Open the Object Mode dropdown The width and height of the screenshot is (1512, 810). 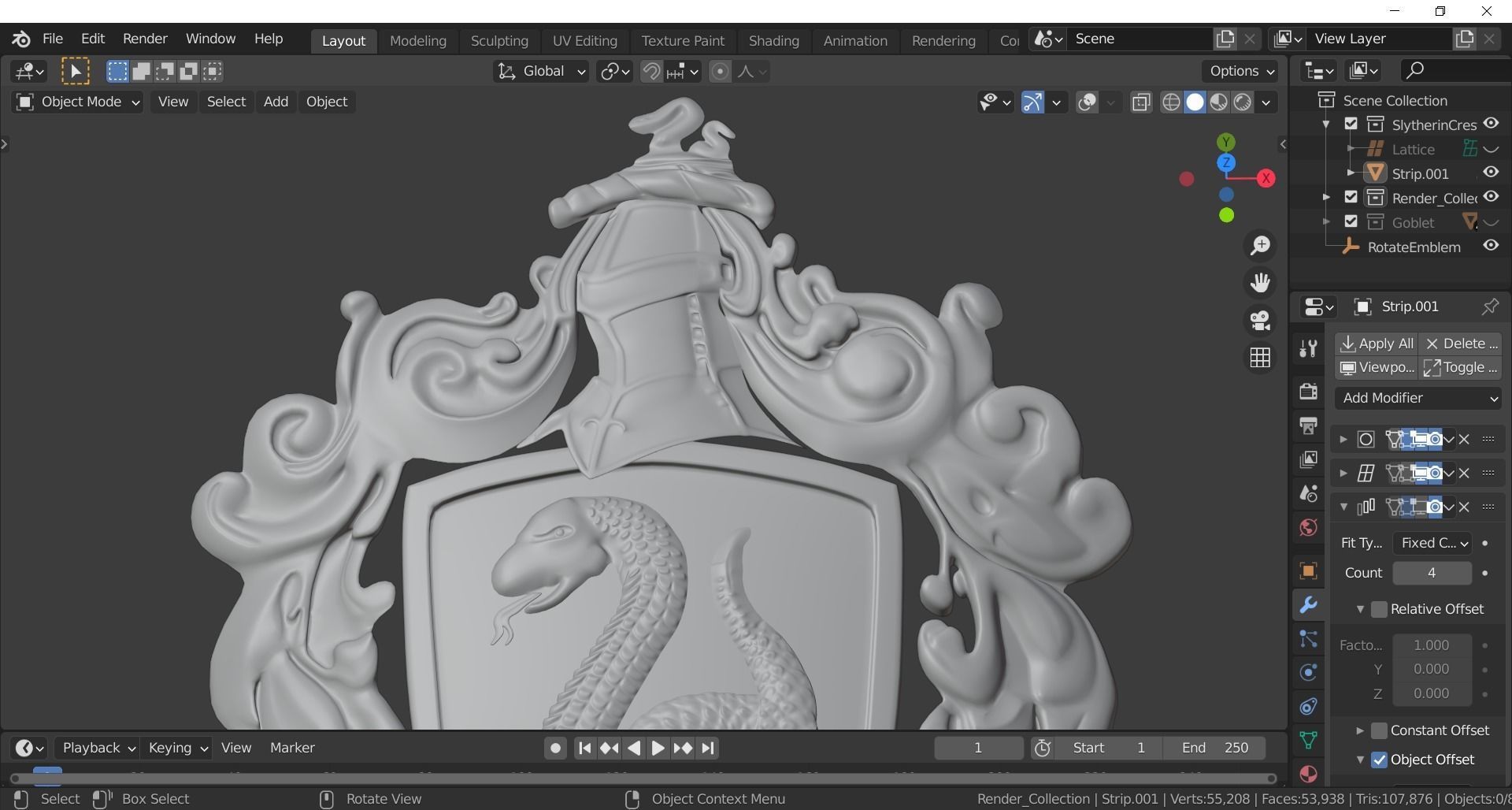point(77,102)
